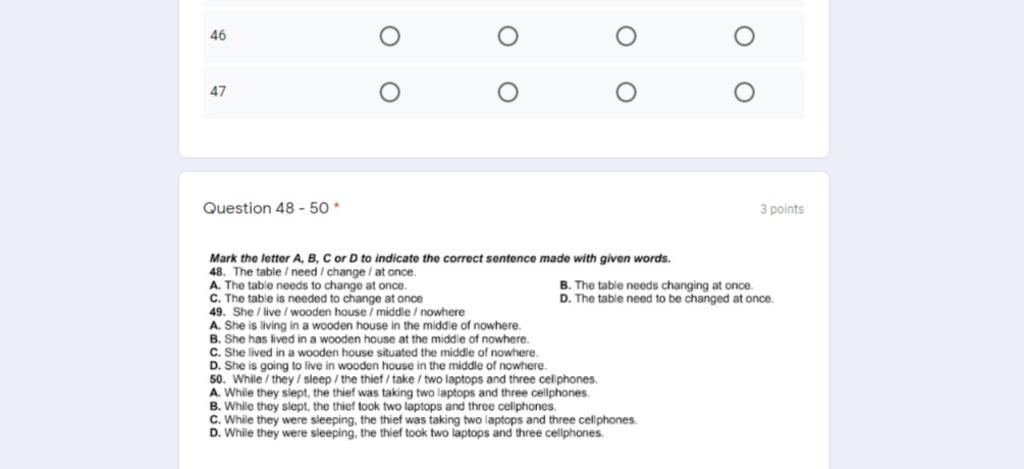The width and height of the screenshot is (1024, 469).
Task: Click the row label 47
Action: pyautogui.click(x=218, y=92)
